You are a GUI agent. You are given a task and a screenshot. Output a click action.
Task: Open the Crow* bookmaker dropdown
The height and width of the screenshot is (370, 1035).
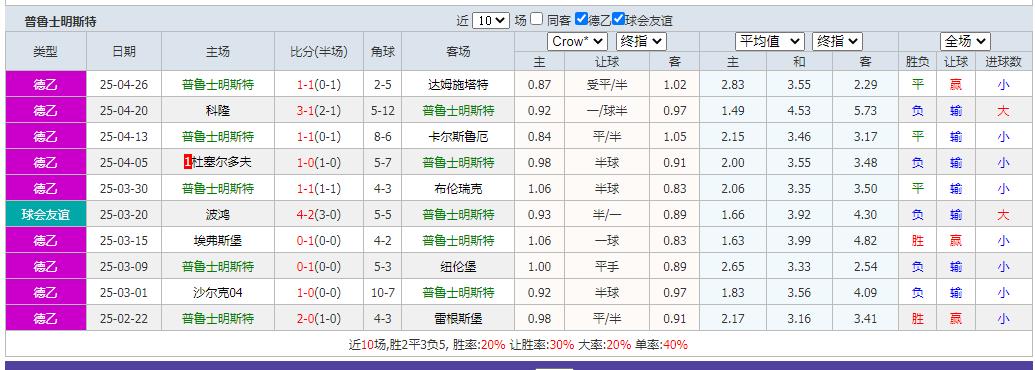pyautogui.click(x=577, y=42)
